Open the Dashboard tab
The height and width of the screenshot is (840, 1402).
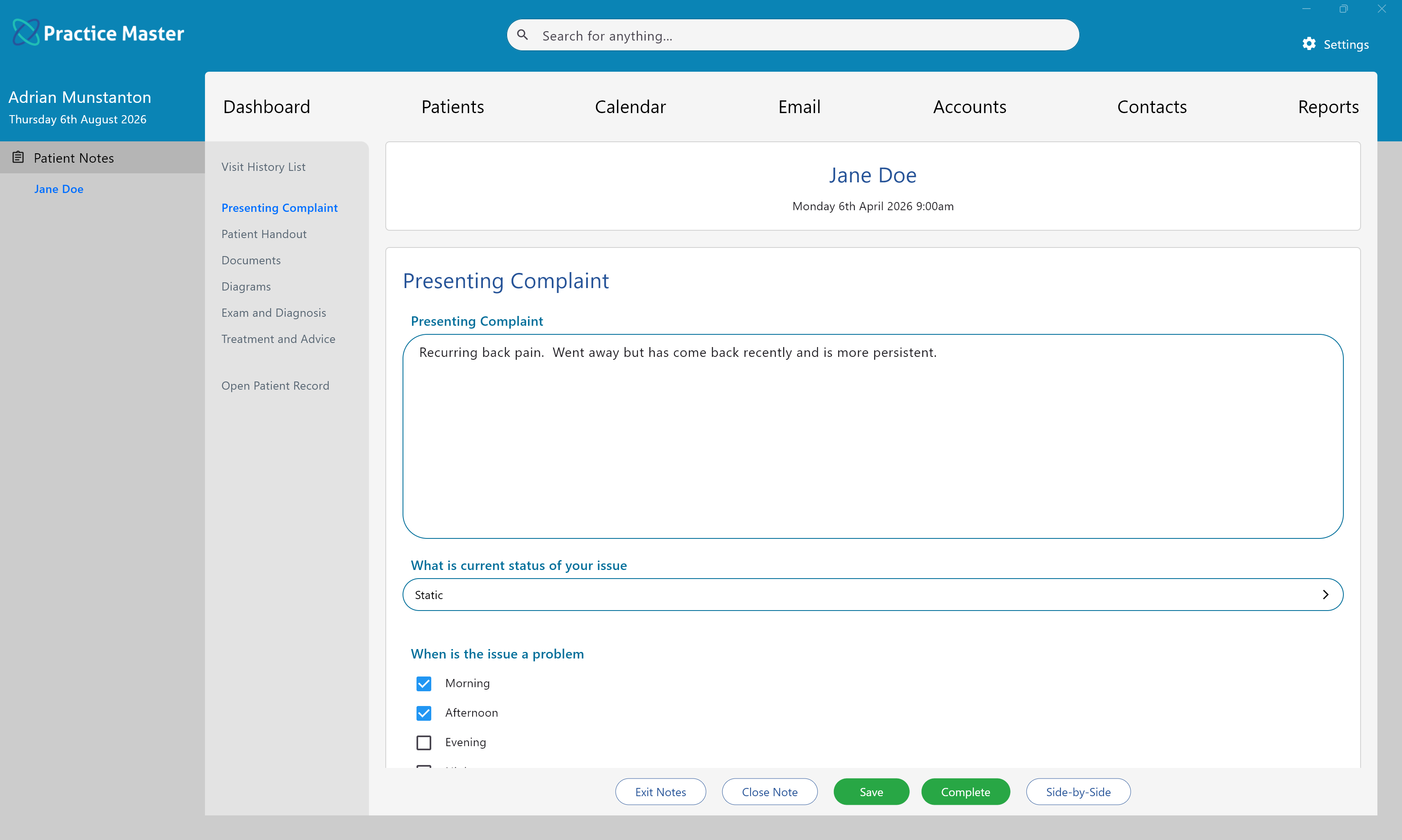266,107
